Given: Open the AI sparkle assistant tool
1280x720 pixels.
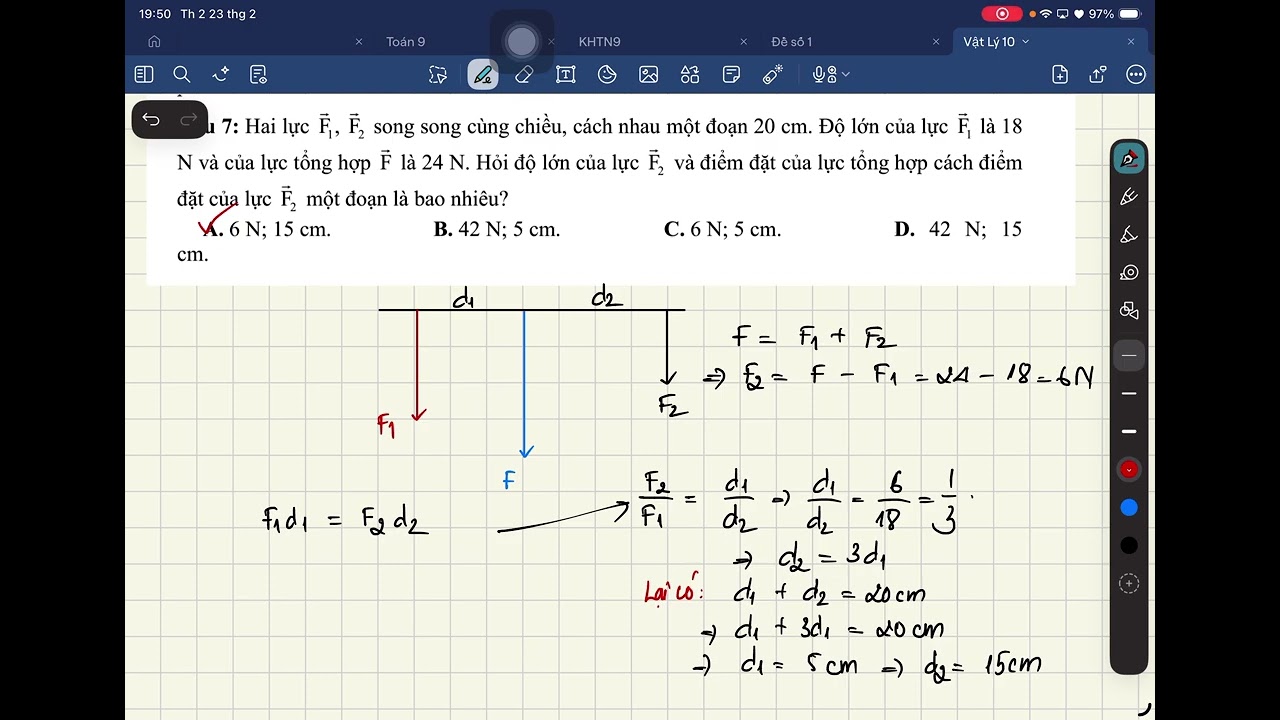Looking at the screenshot, I should tap(221, 74).
